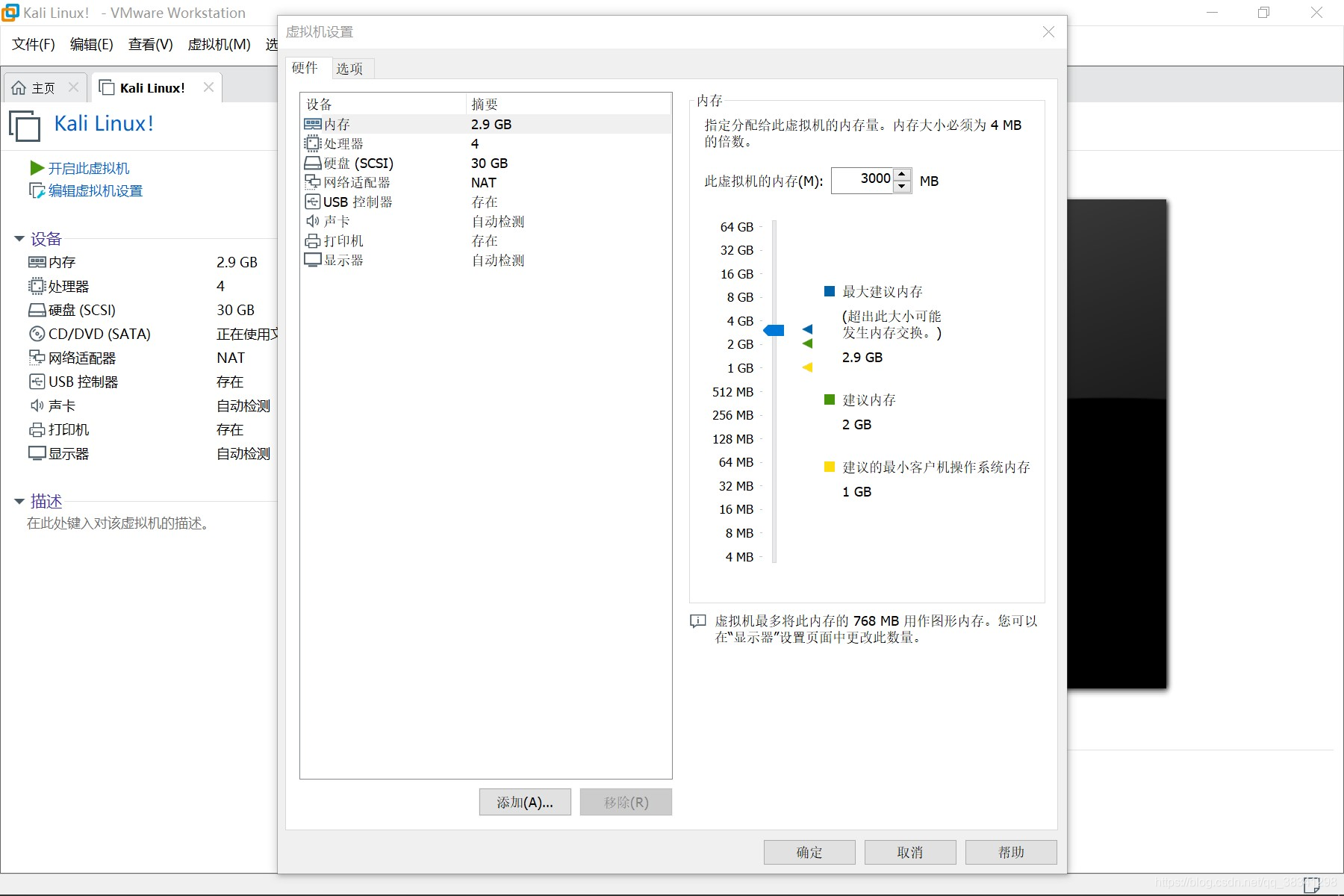Viewport: 1344px width, 896px height.
Task: Click 内存 icon in main window device panel
Action: tap(37, 262)
